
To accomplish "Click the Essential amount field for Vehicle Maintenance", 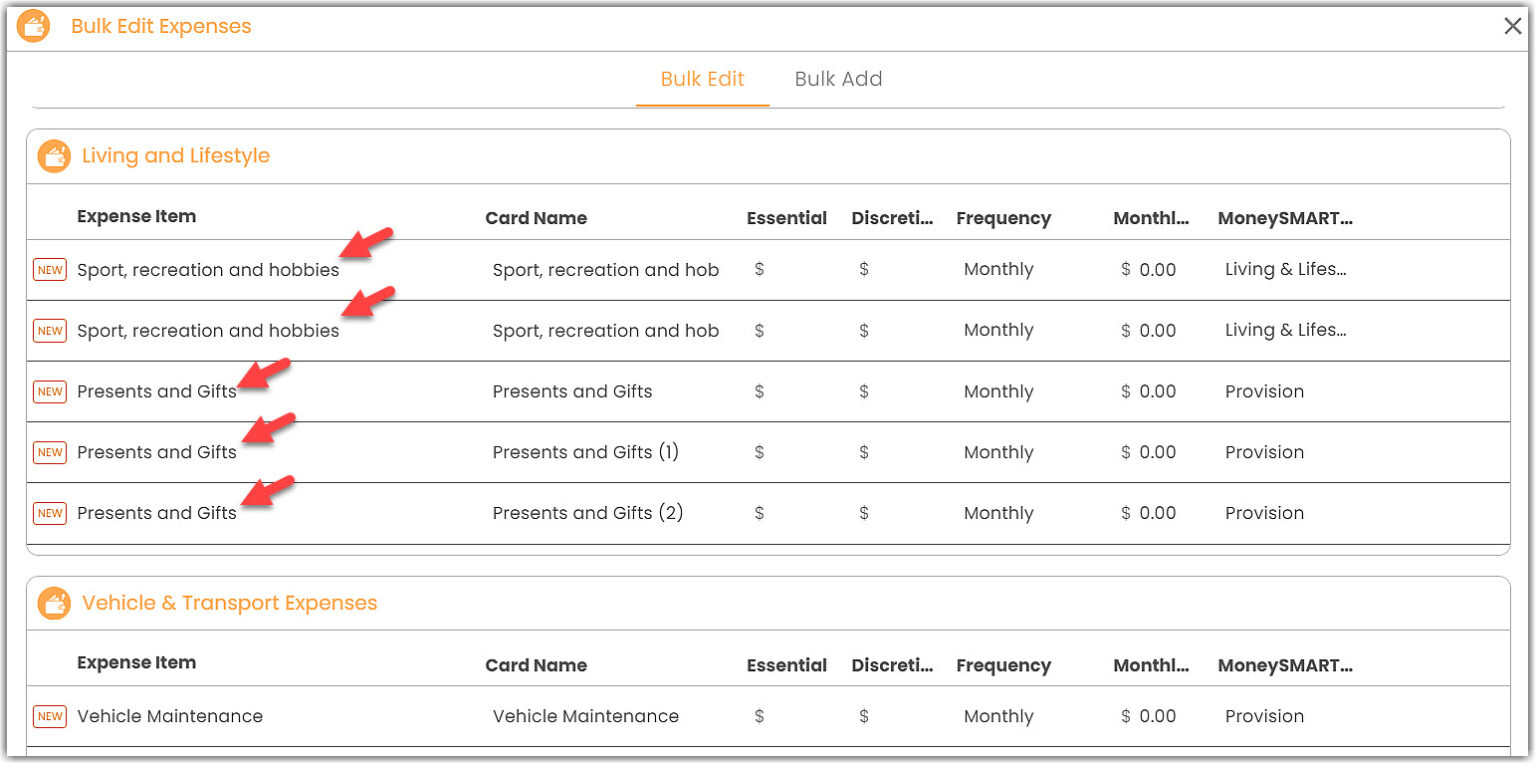I will (787, 716).
